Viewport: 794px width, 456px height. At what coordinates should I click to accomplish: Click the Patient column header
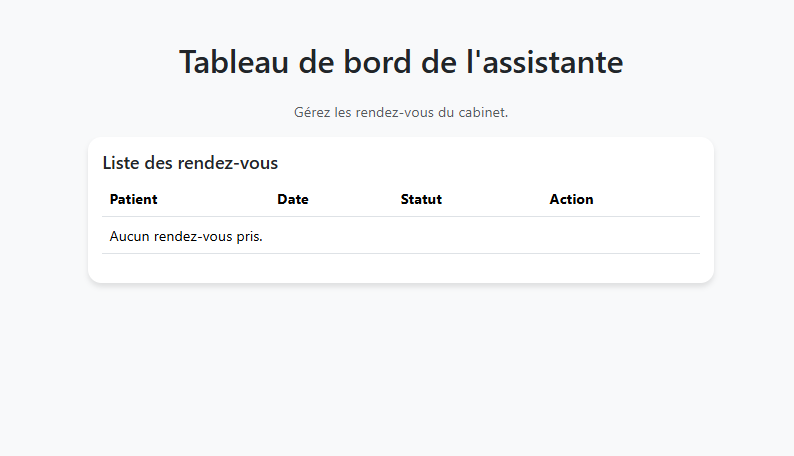[x=133, y=199]
